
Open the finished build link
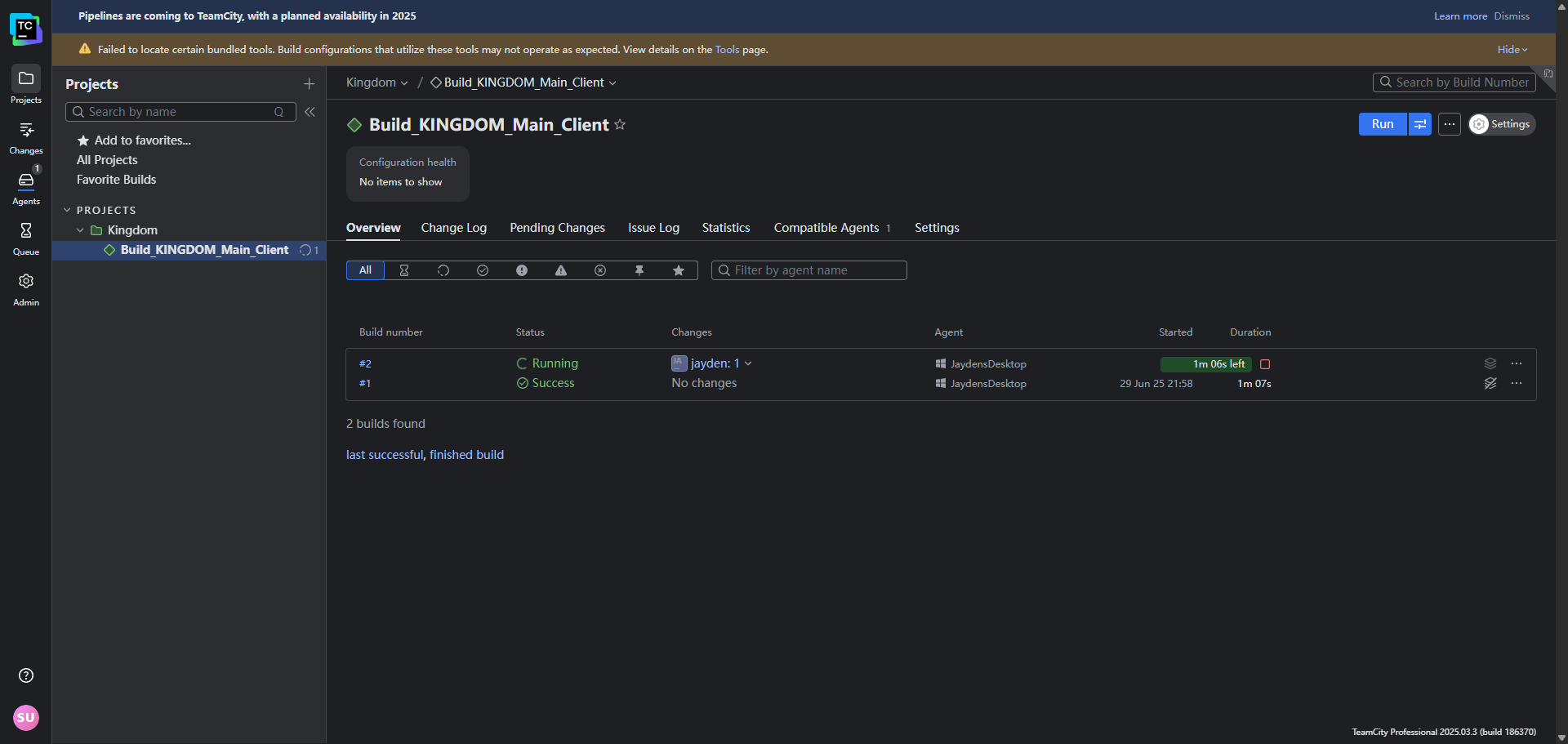[466, 455]
